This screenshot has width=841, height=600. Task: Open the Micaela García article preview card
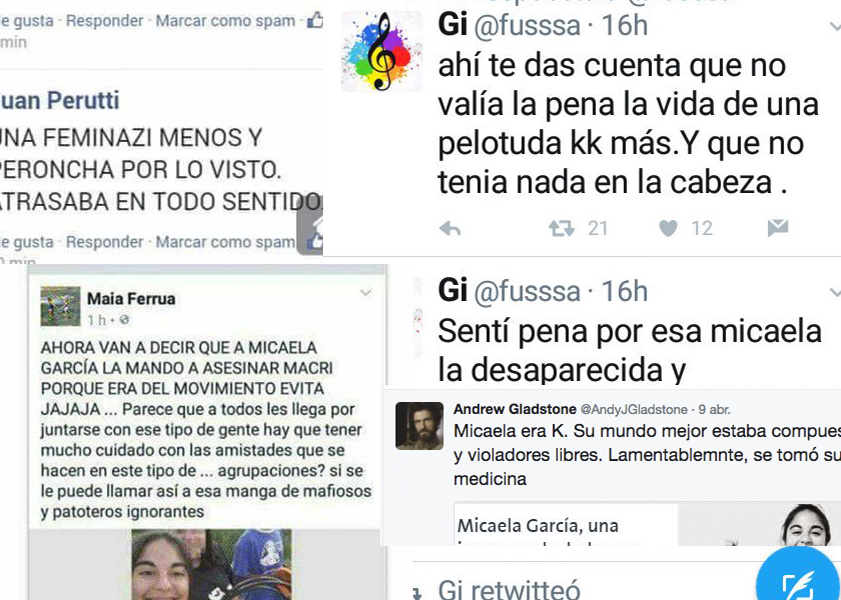pyautogui.click(x=647, y=524)
